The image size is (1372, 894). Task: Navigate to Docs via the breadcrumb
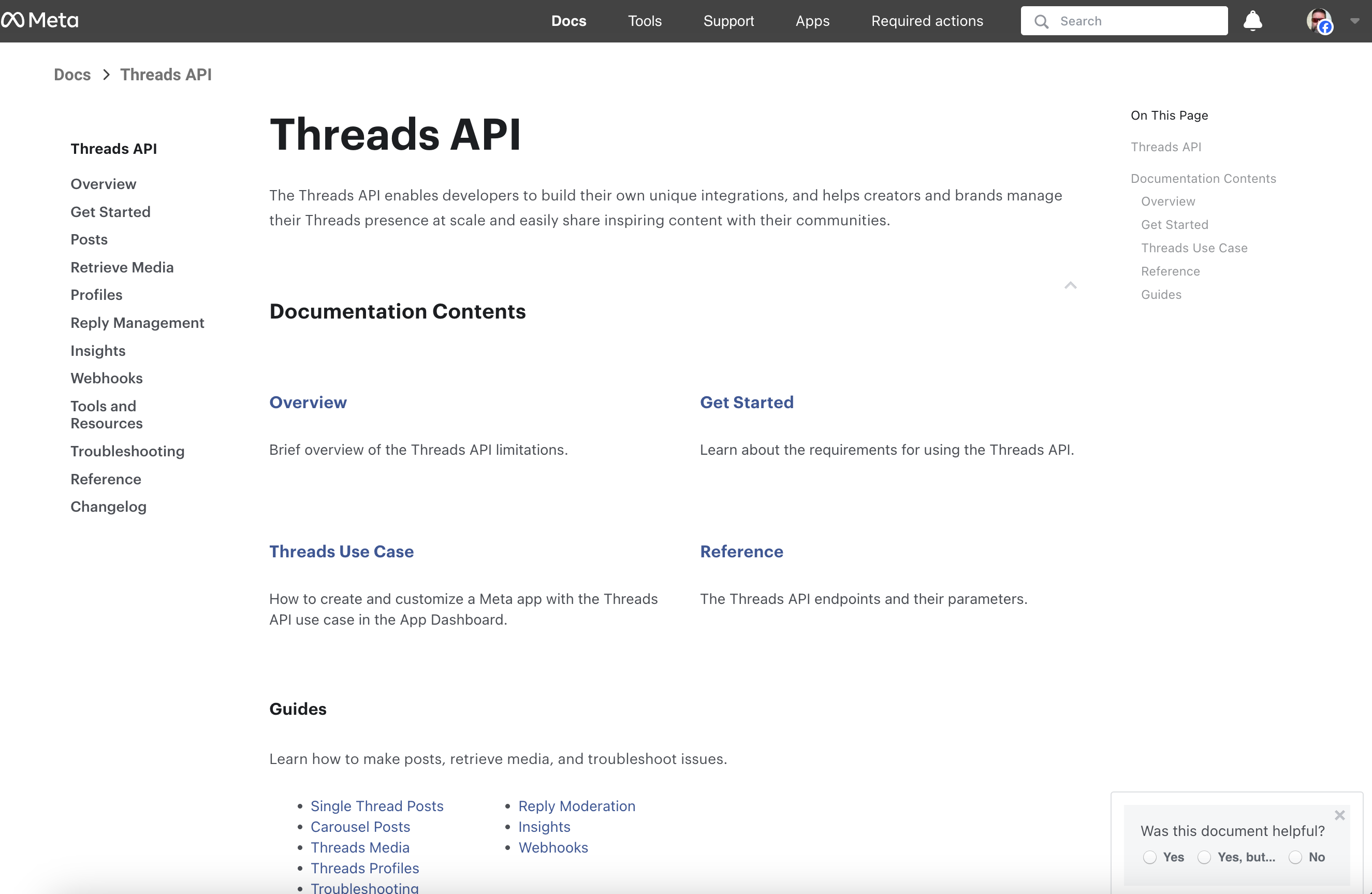click(72, 75)
